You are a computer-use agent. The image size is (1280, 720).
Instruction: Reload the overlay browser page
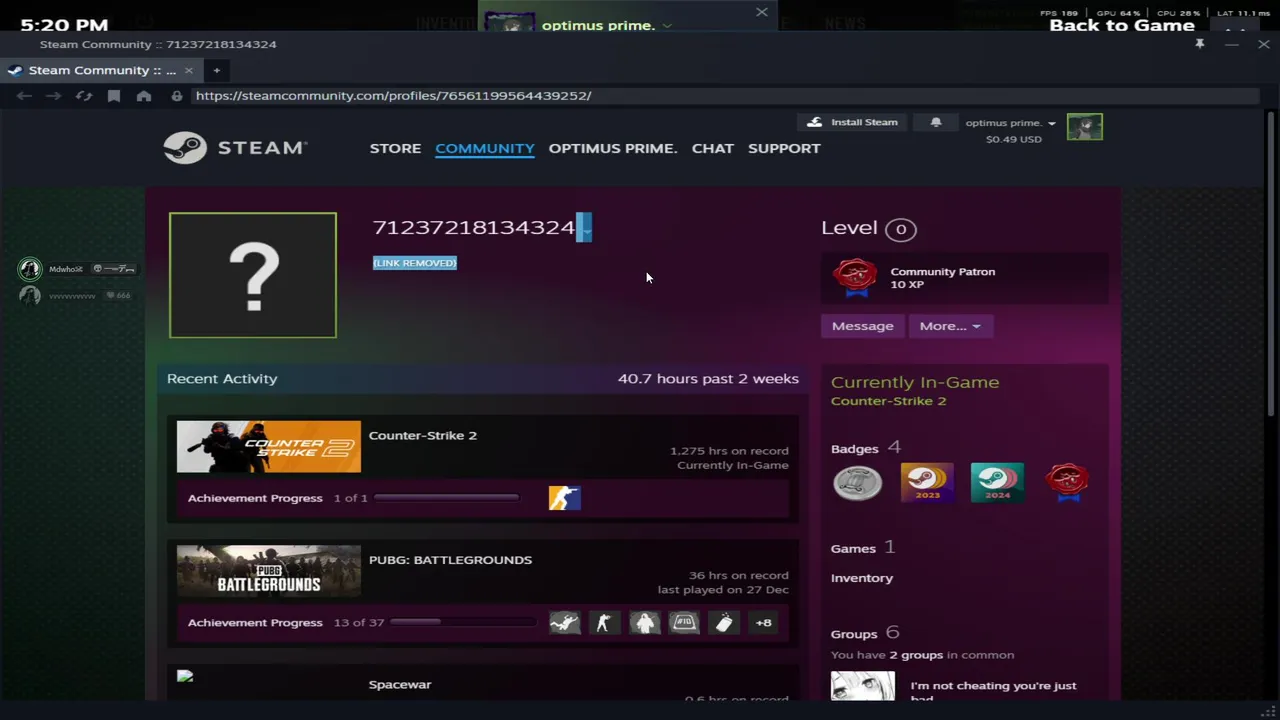point(84,96)
